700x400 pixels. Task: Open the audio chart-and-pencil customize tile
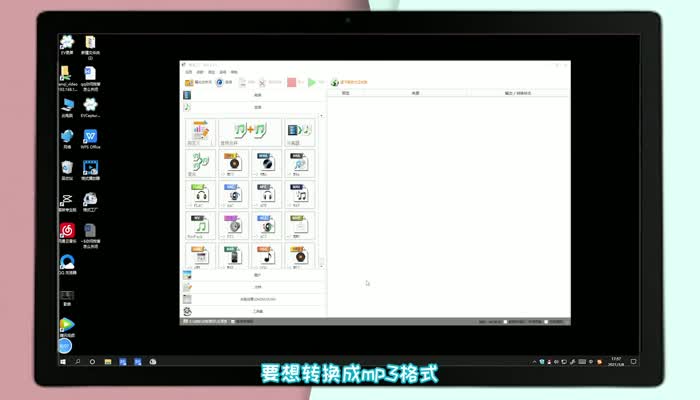click(x=200, y=132)
